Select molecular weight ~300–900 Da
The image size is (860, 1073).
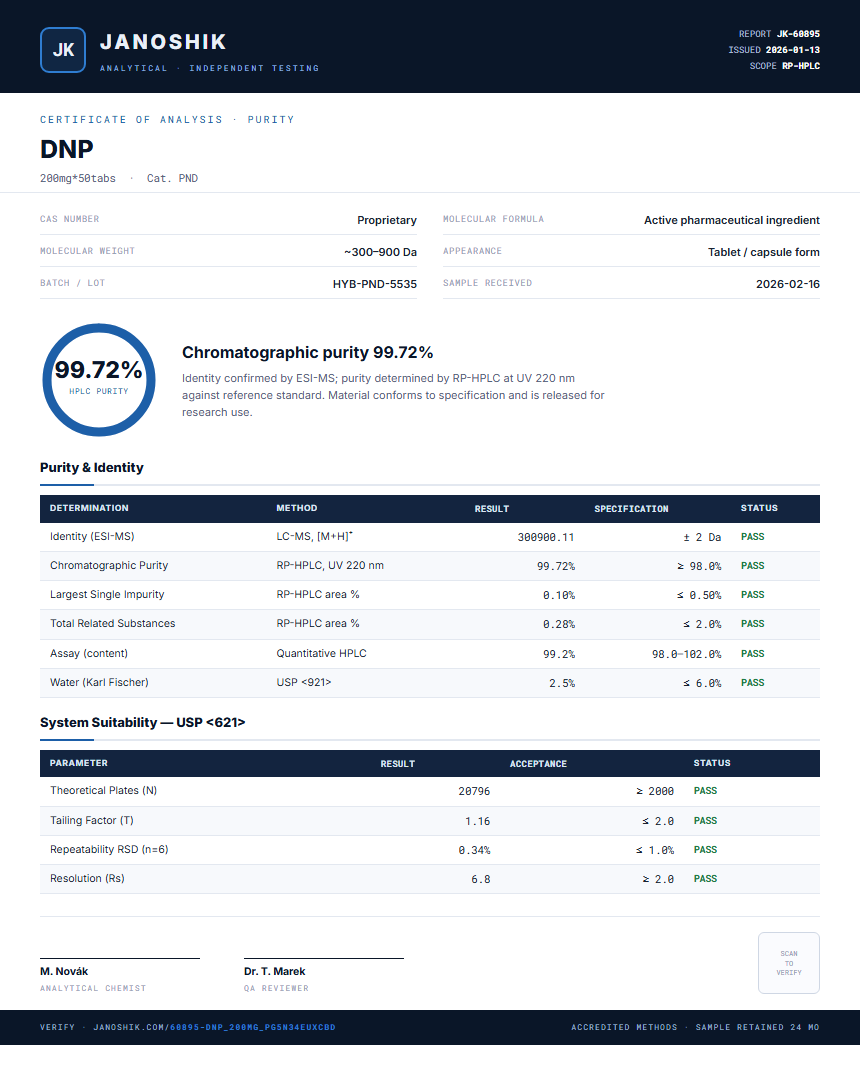pyautogui.click(x=380, y=252)
